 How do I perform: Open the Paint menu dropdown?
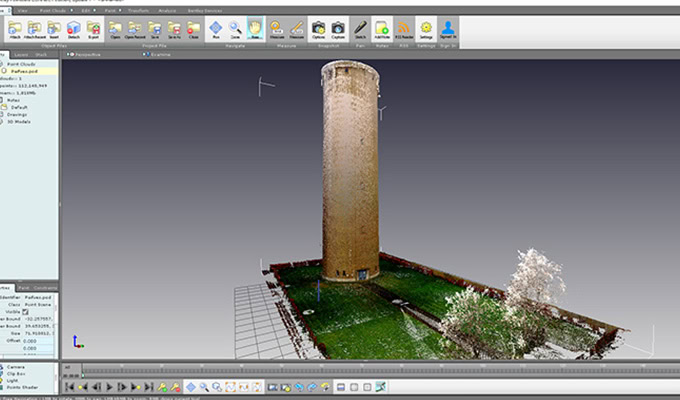[x=113, y=10]
